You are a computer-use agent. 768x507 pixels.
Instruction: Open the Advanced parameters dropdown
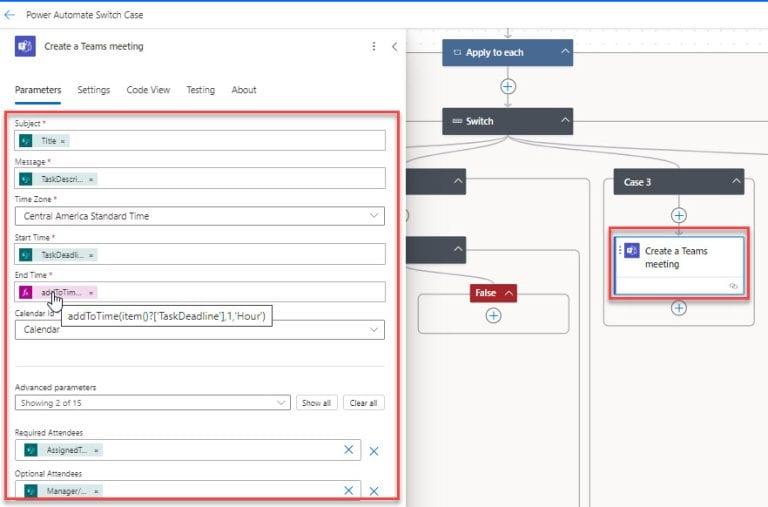pos(152,403)
